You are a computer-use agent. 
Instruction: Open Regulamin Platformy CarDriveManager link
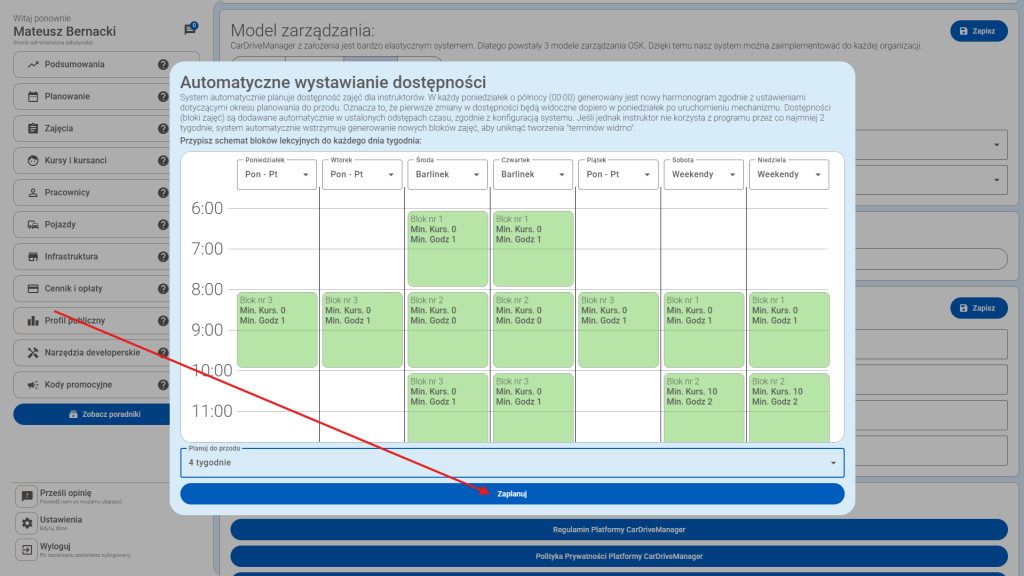pos(619,529)
